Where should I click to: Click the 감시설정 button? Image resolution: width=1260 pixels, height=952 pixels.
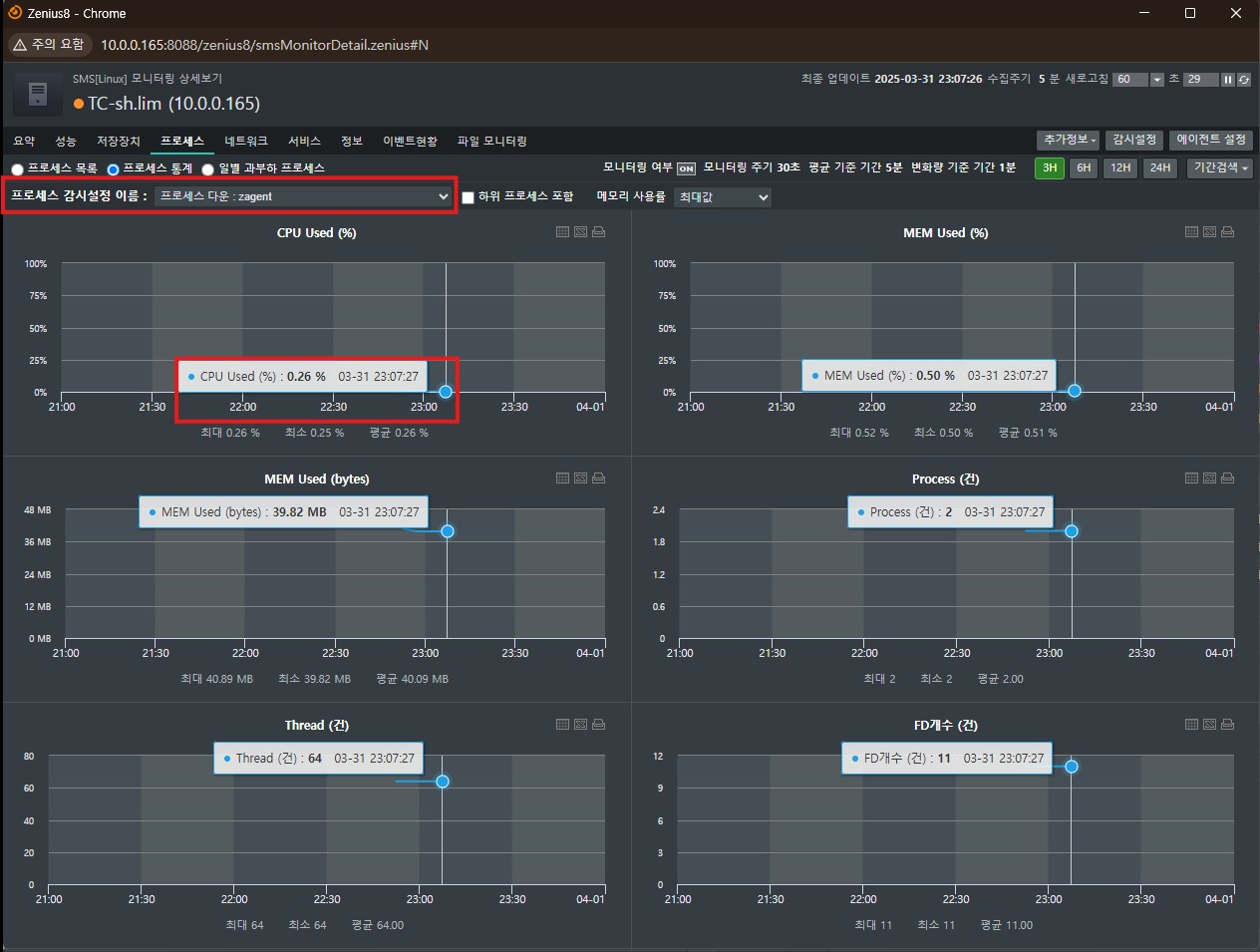(1134, 140)
